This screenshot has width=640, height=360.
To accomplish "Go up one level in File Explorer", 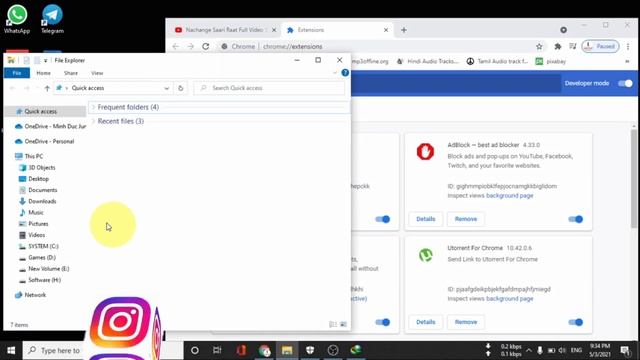I will pyautogui.click(x=47, y=88).
